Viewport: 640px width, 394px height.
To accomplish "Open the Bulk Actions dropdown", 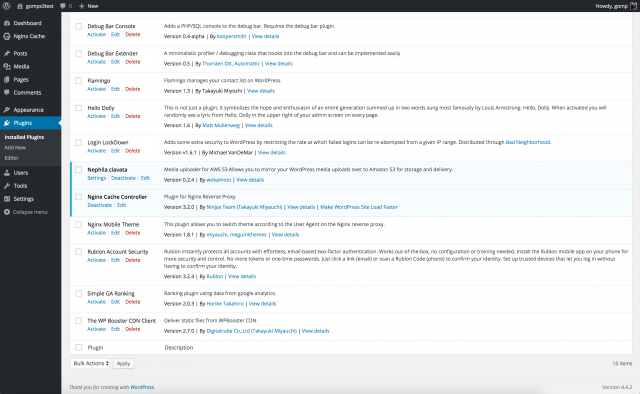I will pyautogui.click(x=91, y=363).
